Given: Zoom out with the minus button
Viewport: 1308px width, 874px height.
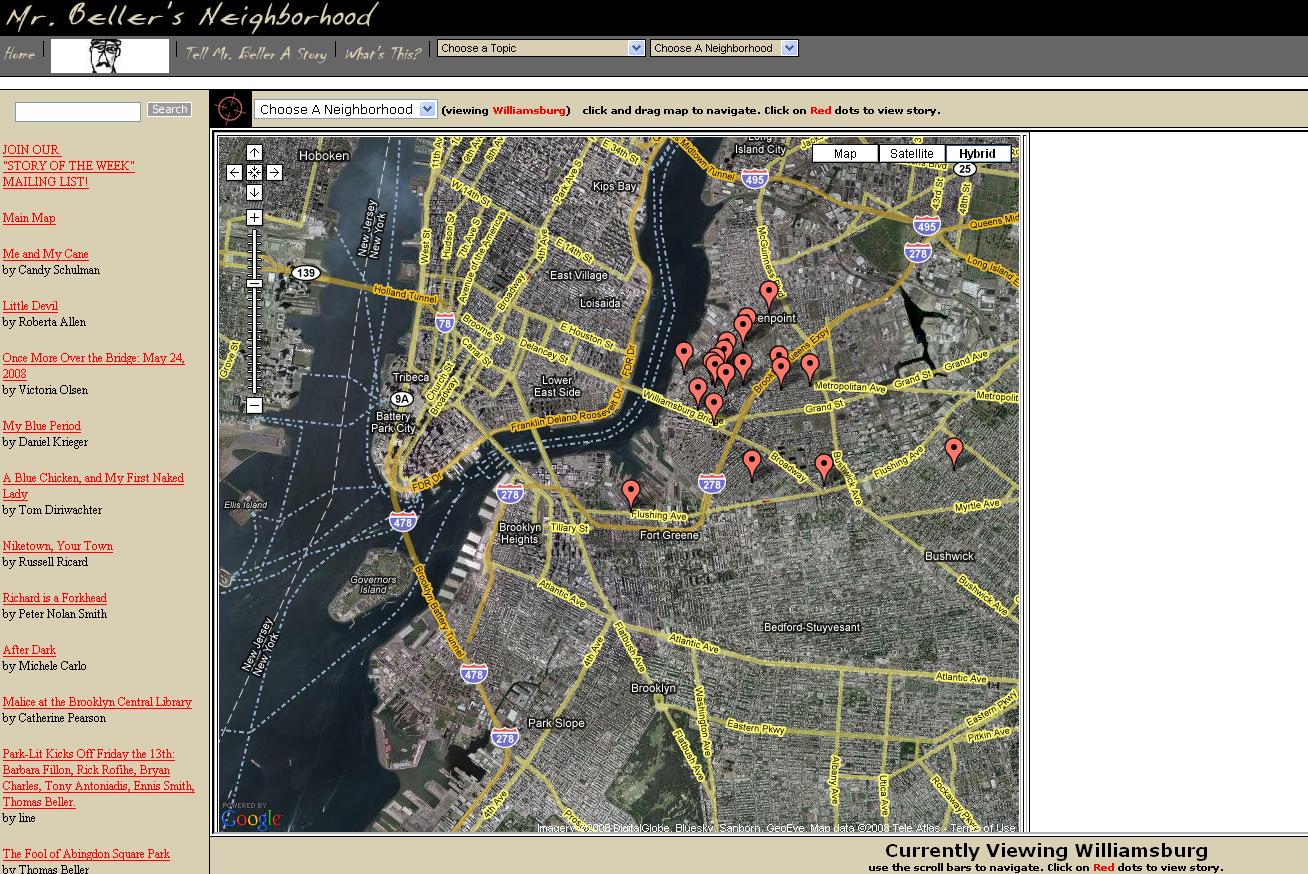Looking at the screenshot, I should pyautogui.click(x=254, y=405).
